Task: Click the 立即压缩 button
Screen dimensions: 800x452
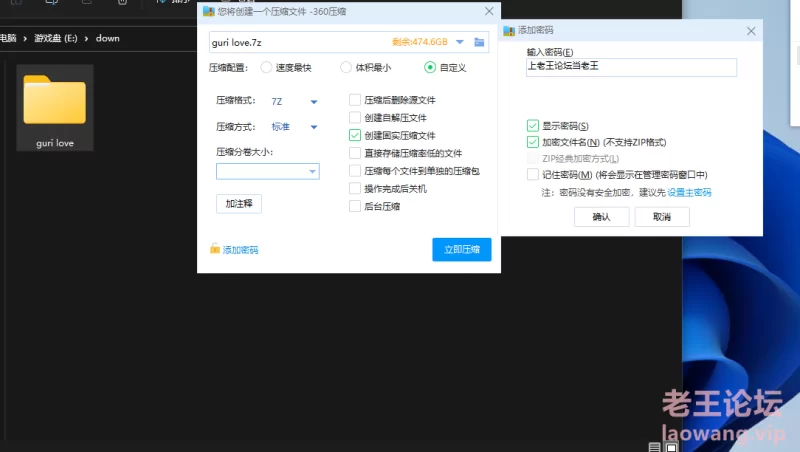Action: (461, 250)
